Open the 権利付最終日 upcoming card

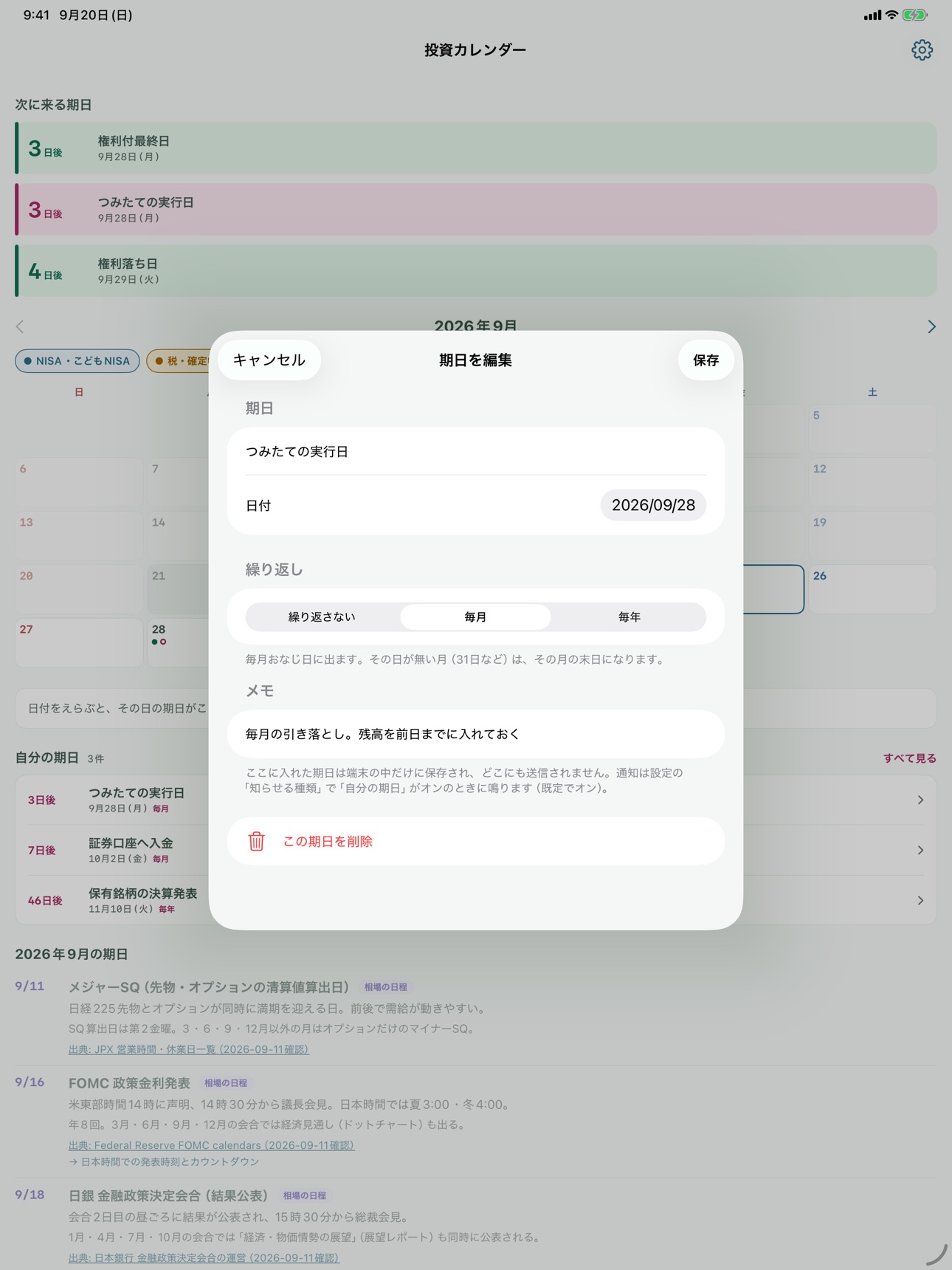[x=476, y=148]
